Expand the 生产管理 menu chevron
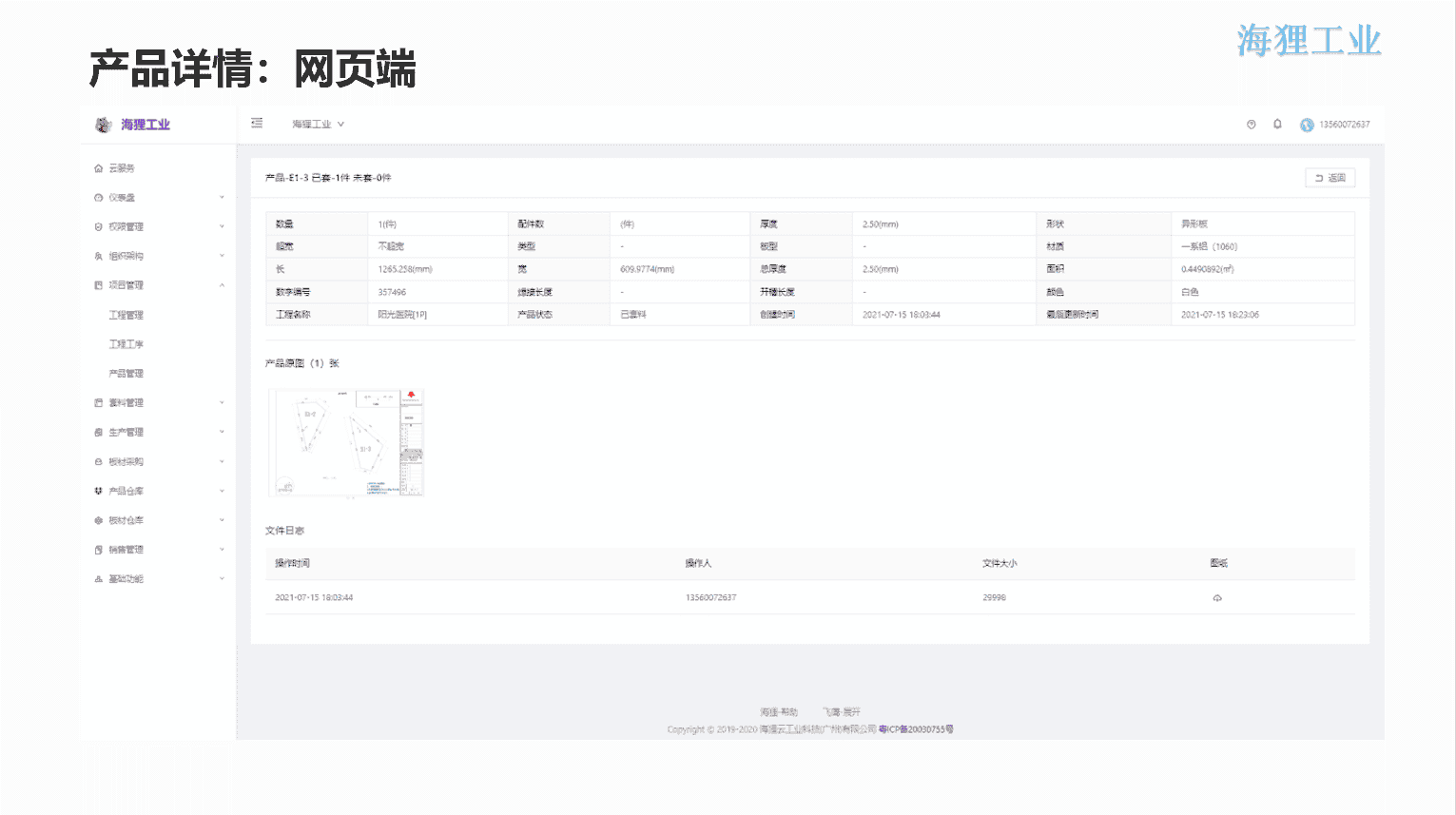Image resolution: width=1456 pixels, height=815 pixels. click(x=222, y=432)
